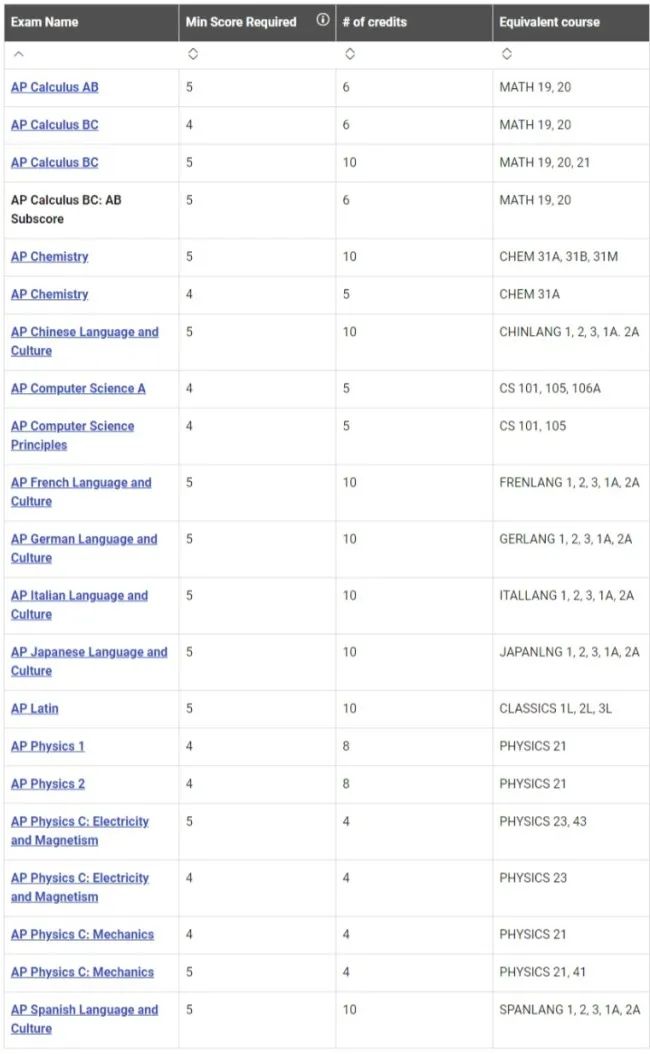
Task: Open AP Japanese Language and Culture link
Action: pyautogui.click(x=89, y=661)
